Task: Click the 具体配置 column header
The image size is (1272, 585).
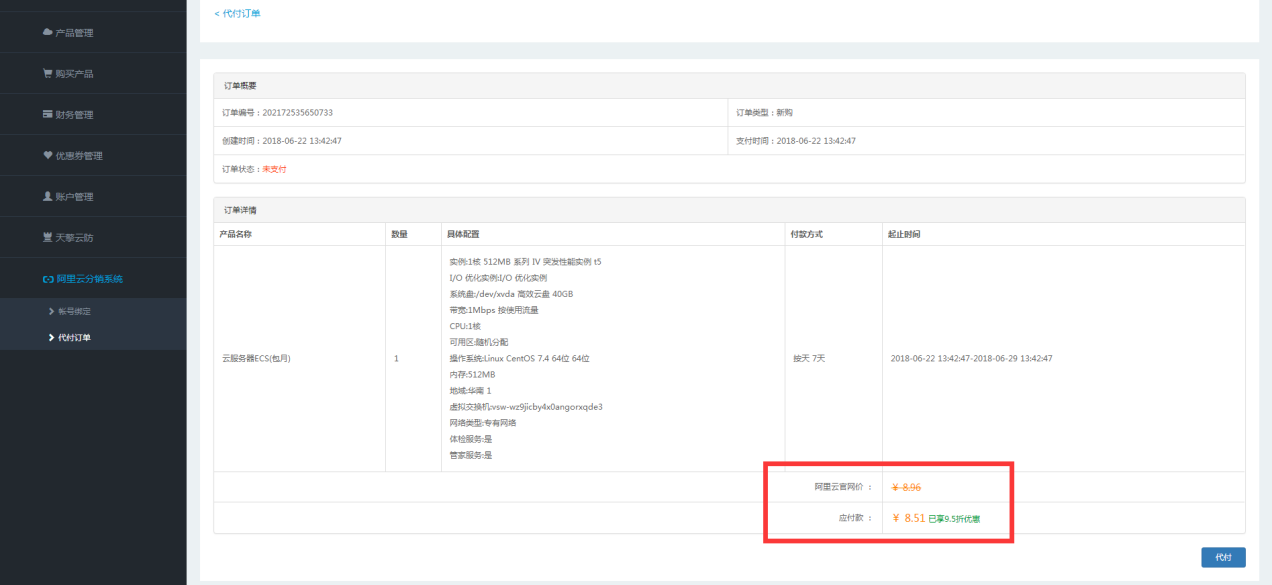Action: click(463, 234)
